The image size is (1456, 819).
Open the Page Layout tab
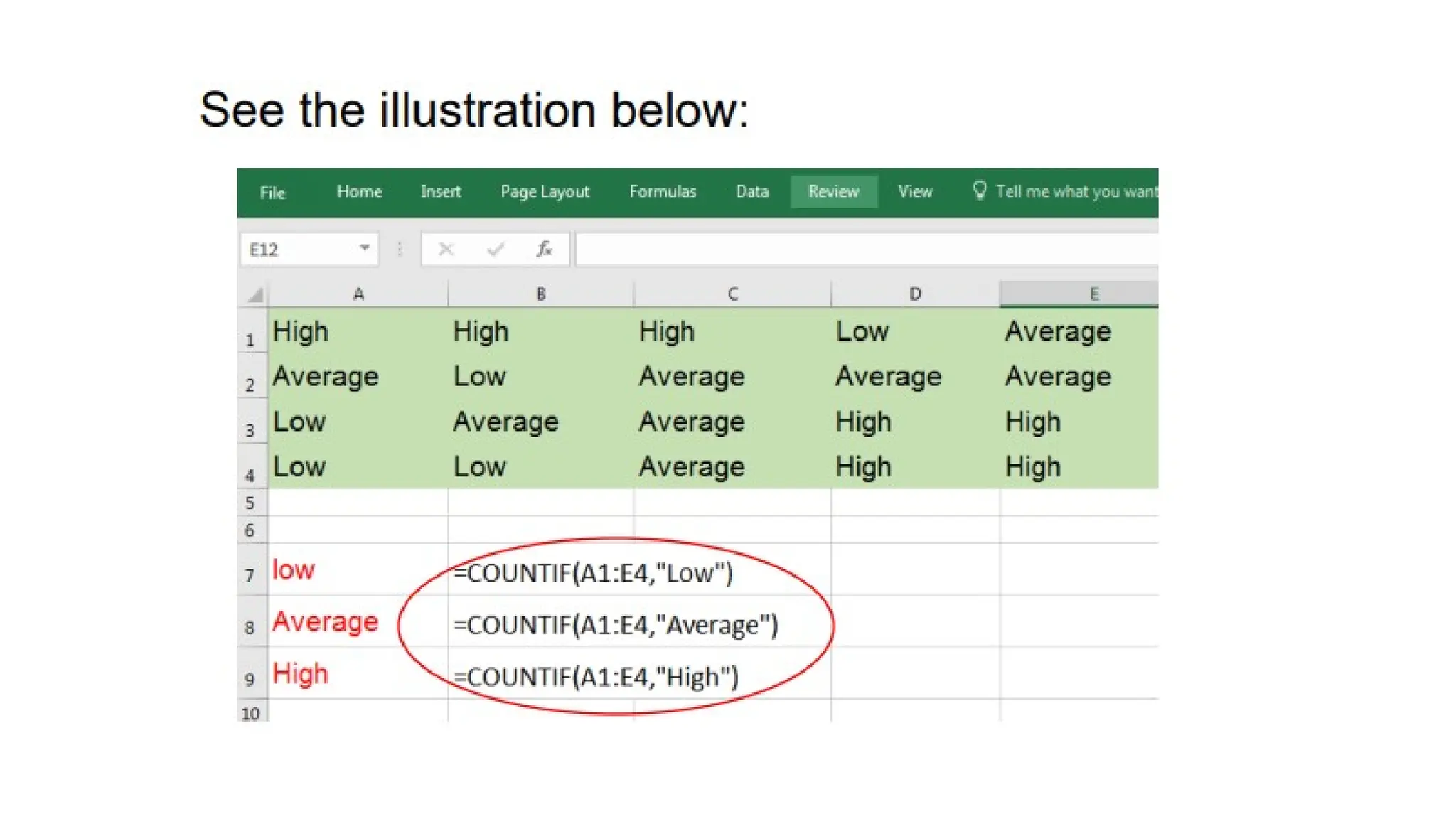pyautogui.click(x=545, y=192)
